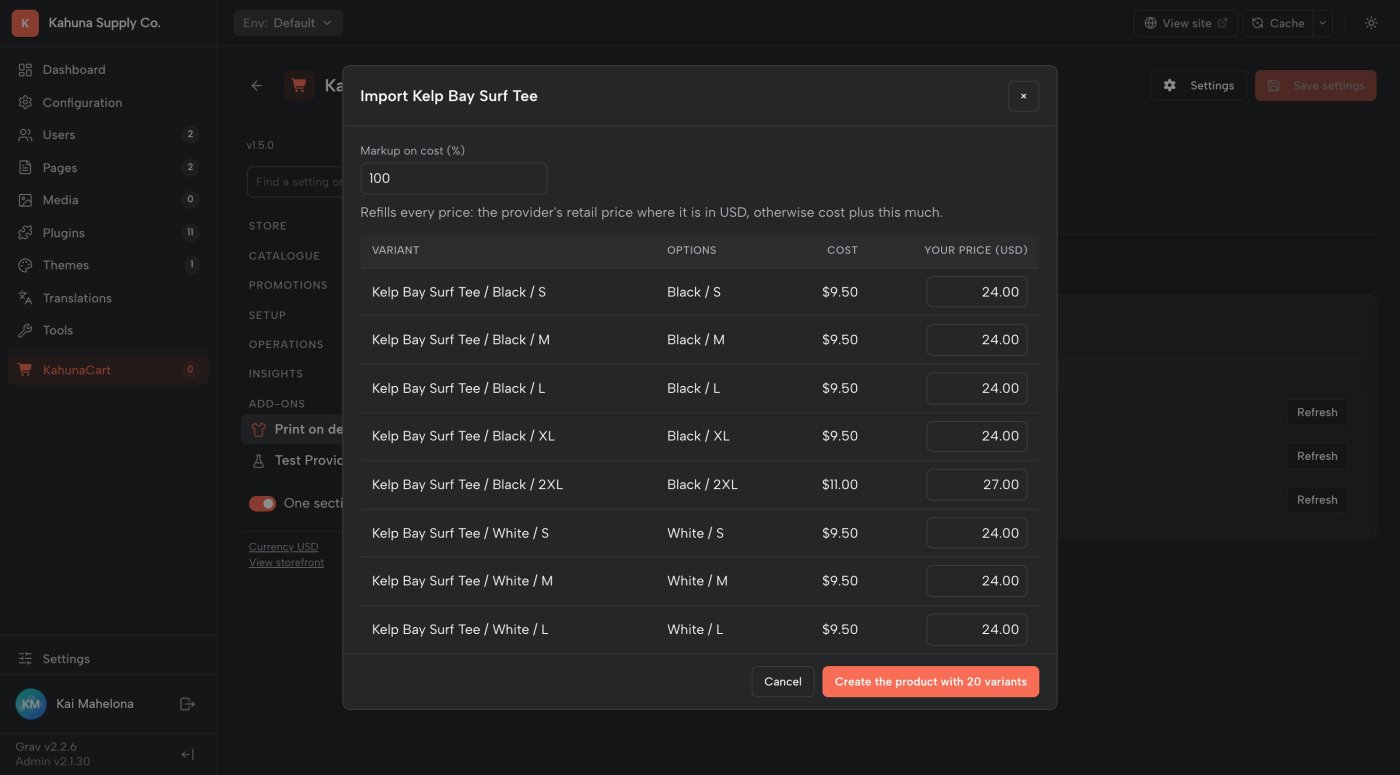Viewport: 1400px width, 775px height.
Task: Open the Media library
Action: 108,200
